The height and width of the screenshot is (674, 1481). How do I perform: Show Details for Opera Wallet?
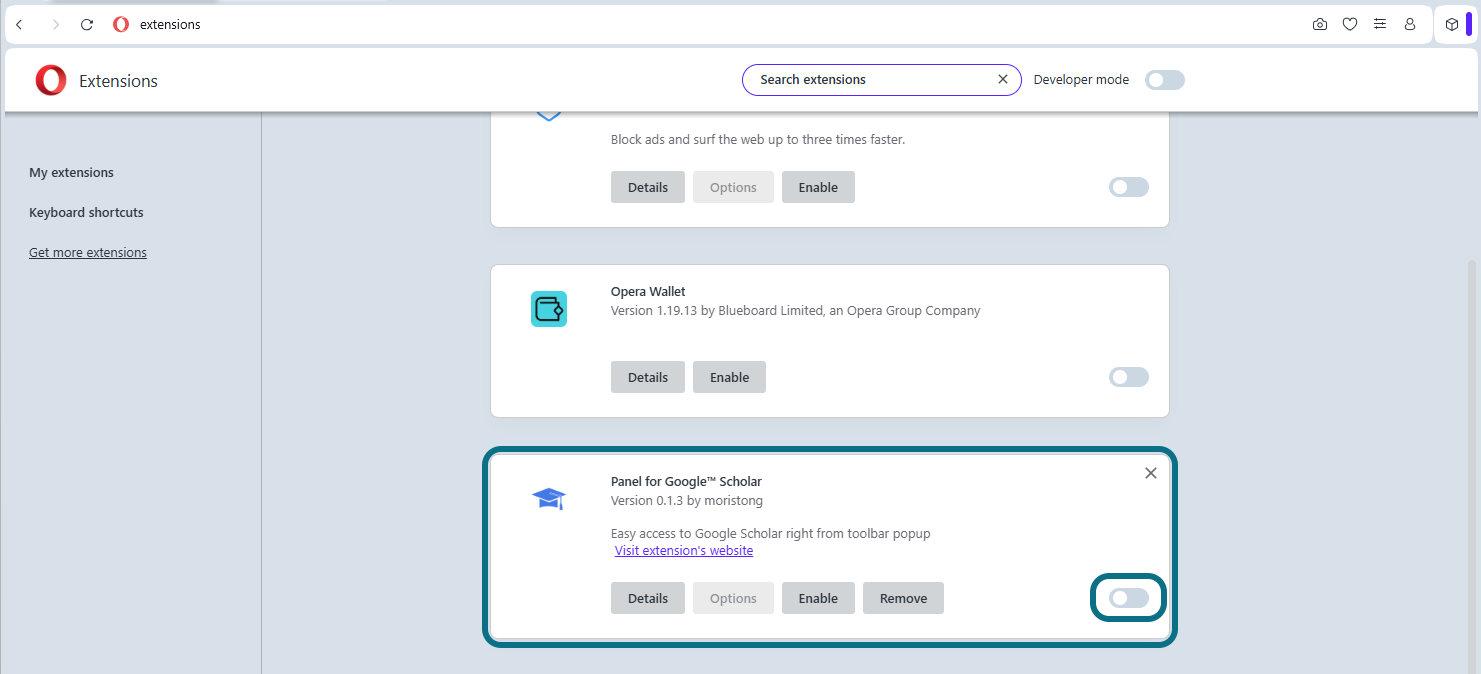648,377
